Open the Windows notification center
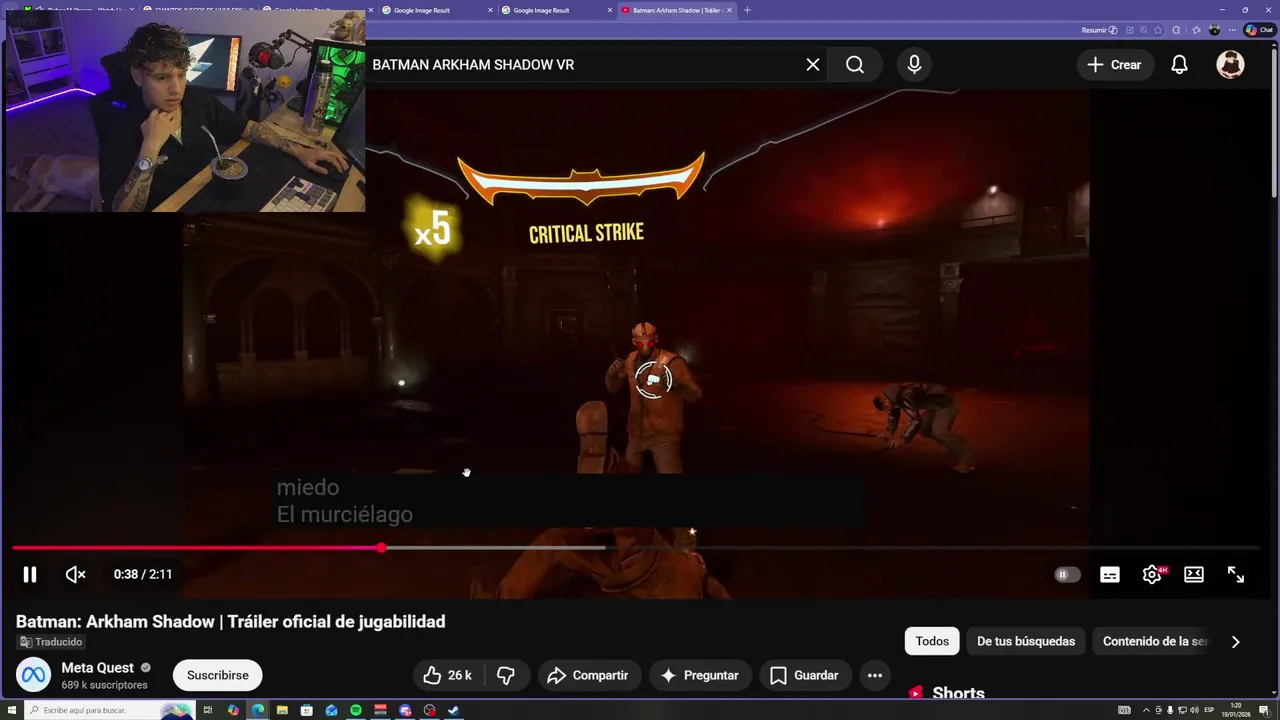 point(1264,710)
